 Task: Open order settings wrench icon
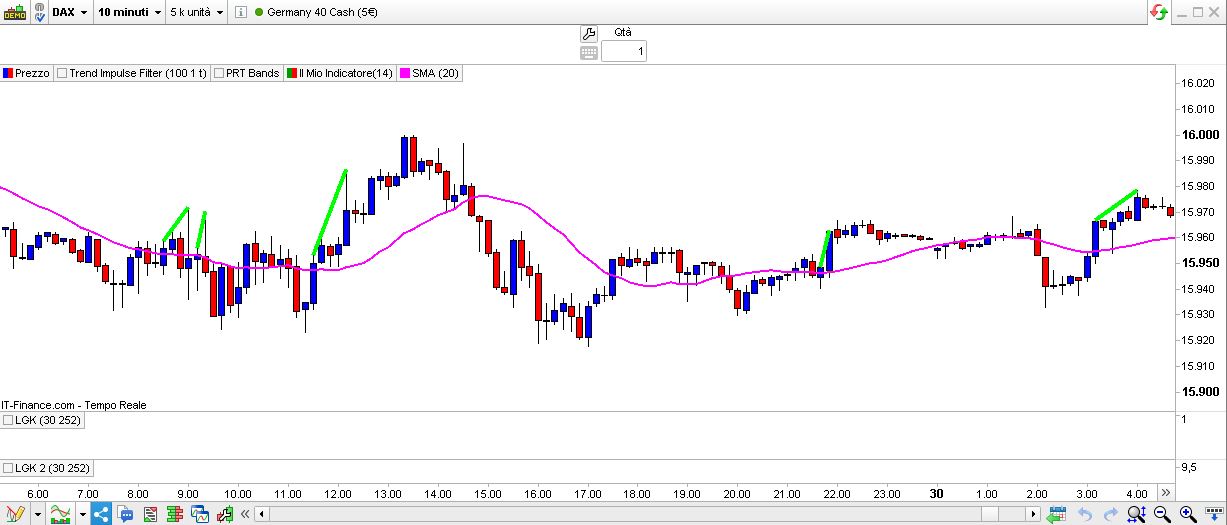click(x=588, y=34)
